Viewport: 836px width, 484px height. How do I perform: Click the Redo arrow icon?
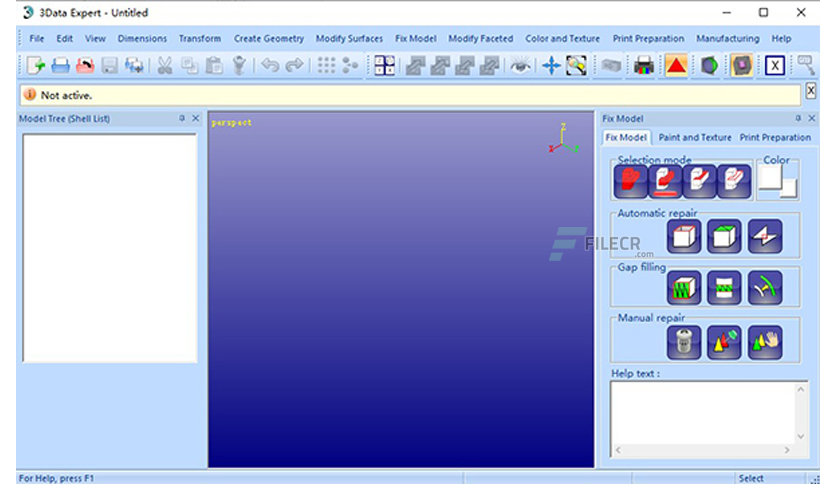coord(294,66)
